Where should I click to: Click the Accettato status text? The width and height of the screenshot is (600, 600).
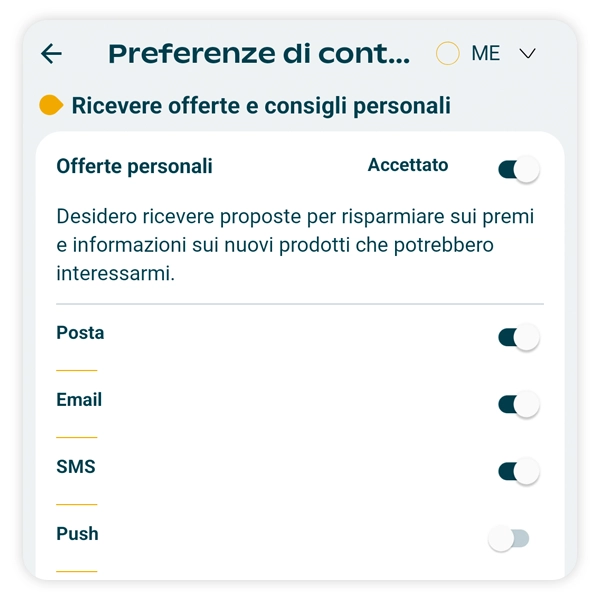(408, 165)
